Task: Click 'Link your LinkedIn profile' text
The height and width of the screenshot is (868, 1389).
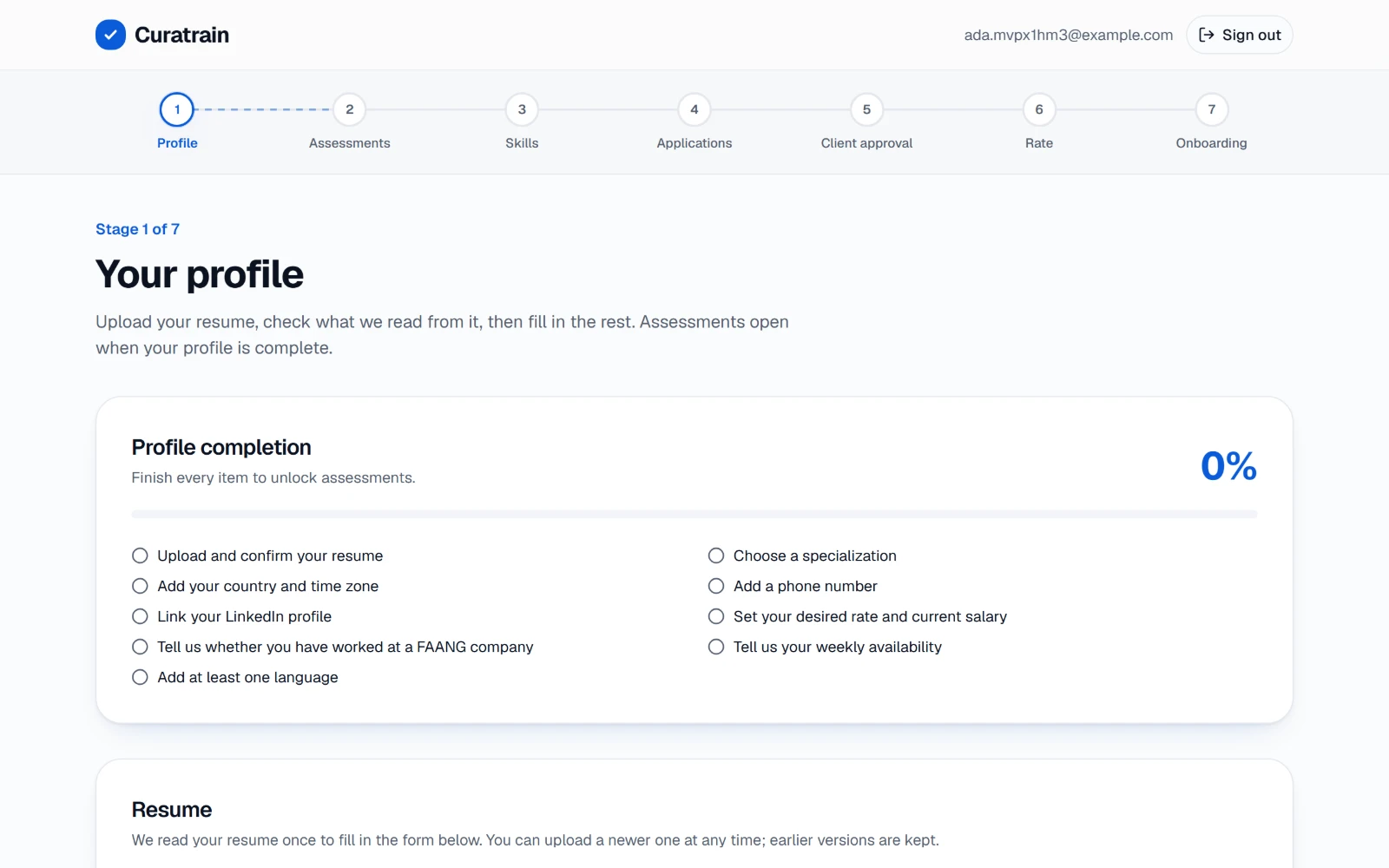Action: coord(245,616)
